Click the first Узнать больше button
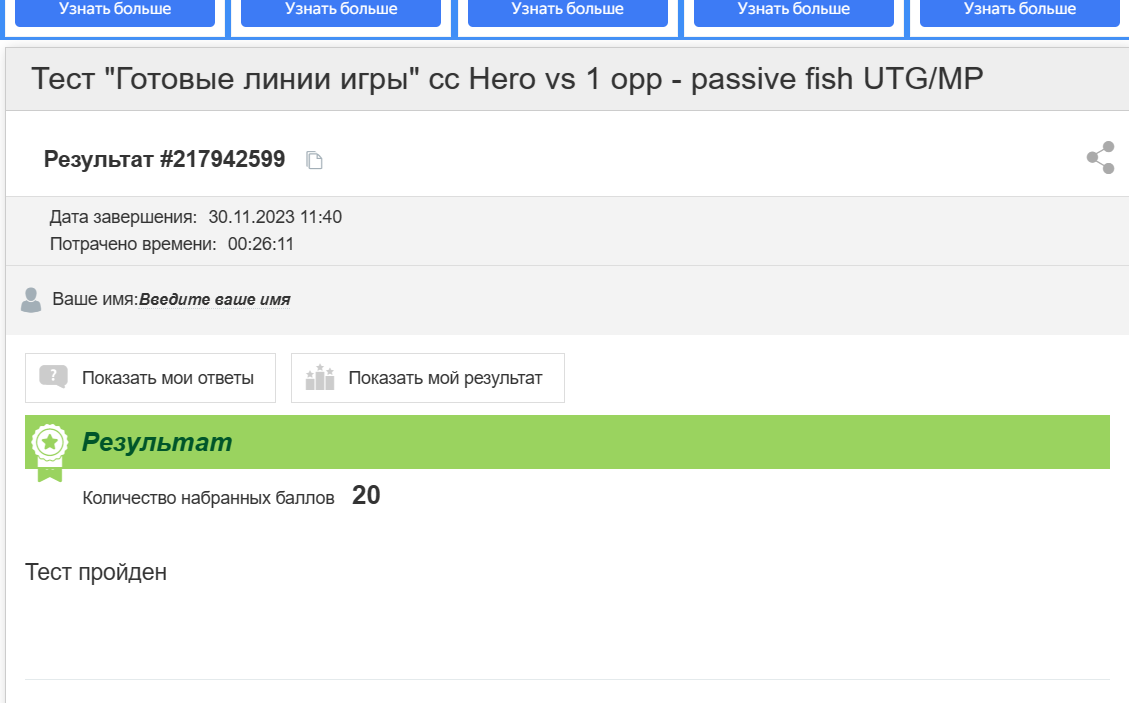Image resolution: width=1129 pixels, height=703 pixels. [x=115, y=11]
